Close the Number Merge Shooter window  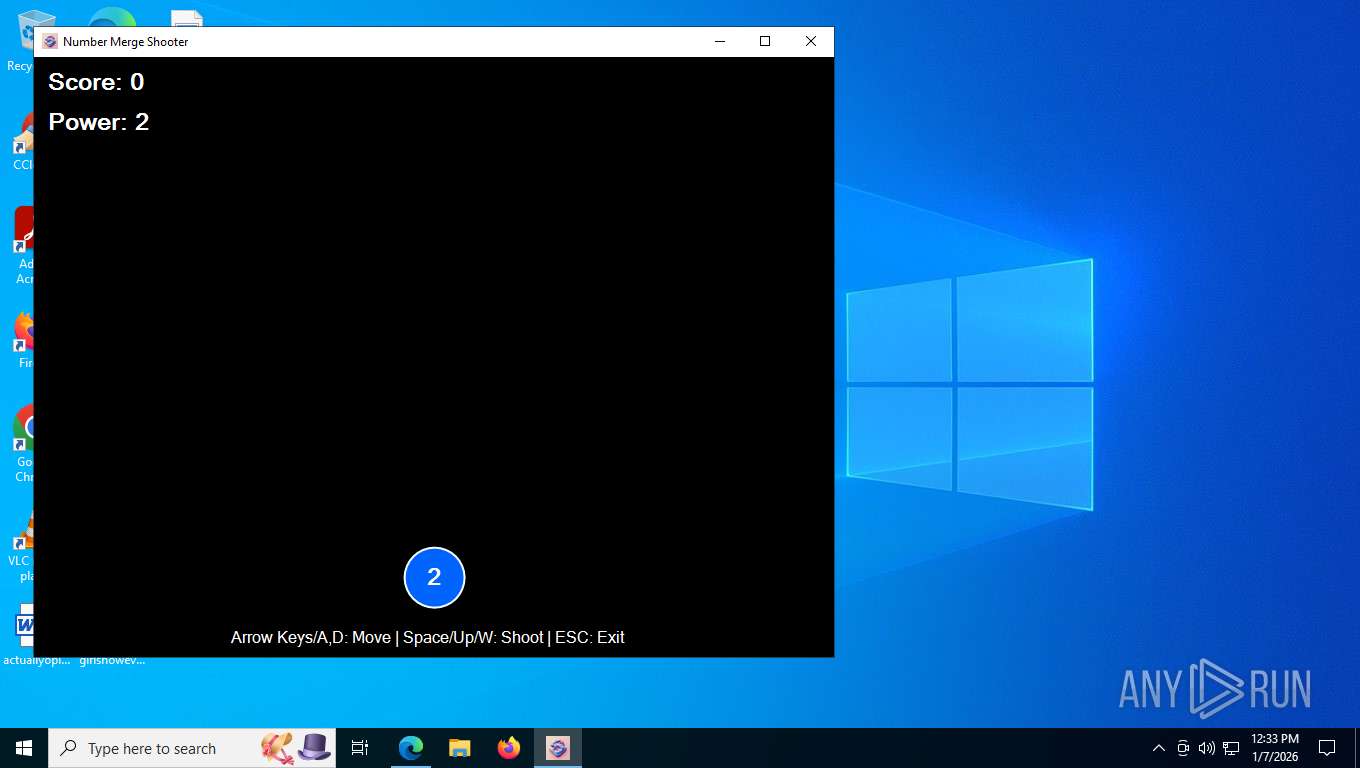811,41
